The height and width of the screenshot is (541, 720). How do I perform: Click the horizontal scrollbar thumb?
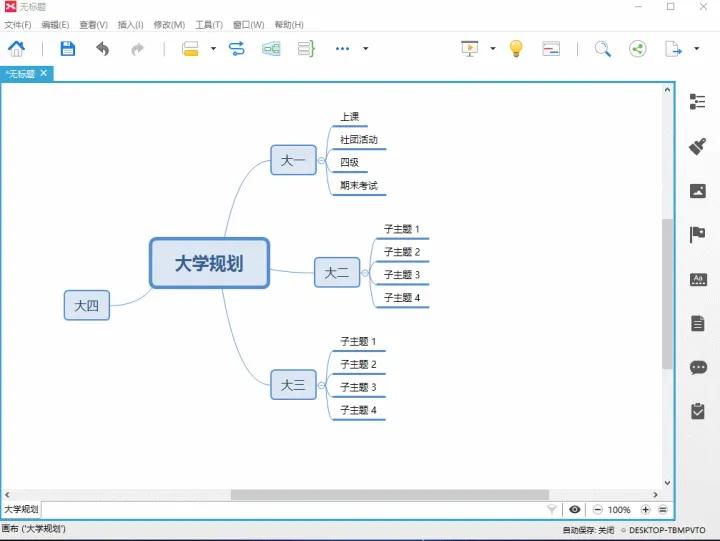(x=389, y=495)
